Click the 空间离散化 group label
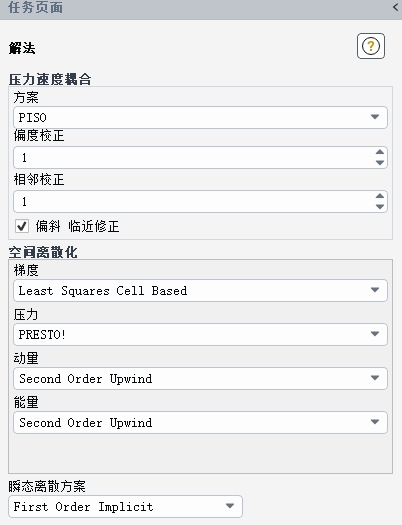This screenshot has height=525, width=402. [43, 252]
